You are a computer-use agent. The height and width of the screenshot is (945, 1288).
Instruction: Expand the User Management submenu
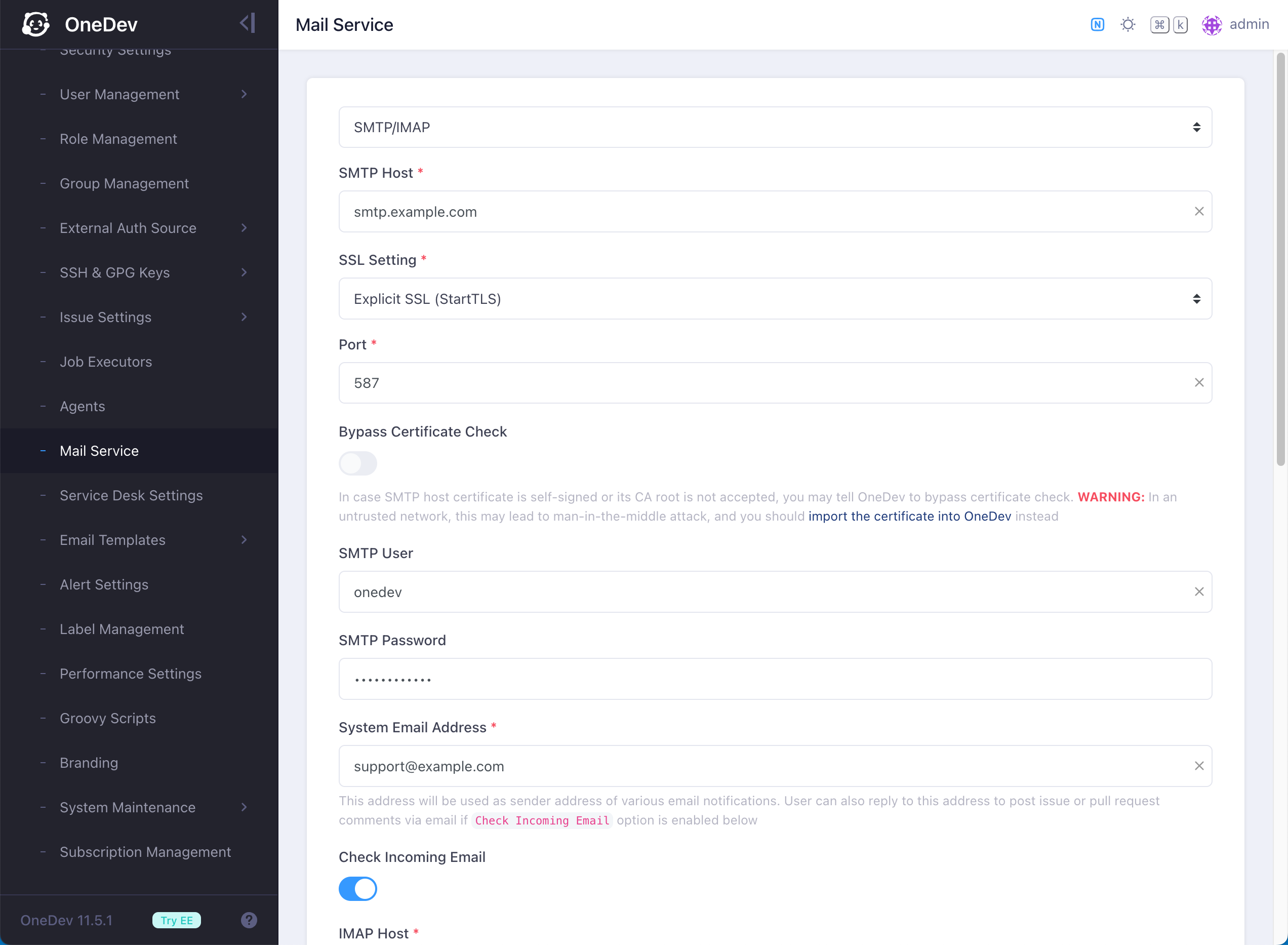pos(244,94)
